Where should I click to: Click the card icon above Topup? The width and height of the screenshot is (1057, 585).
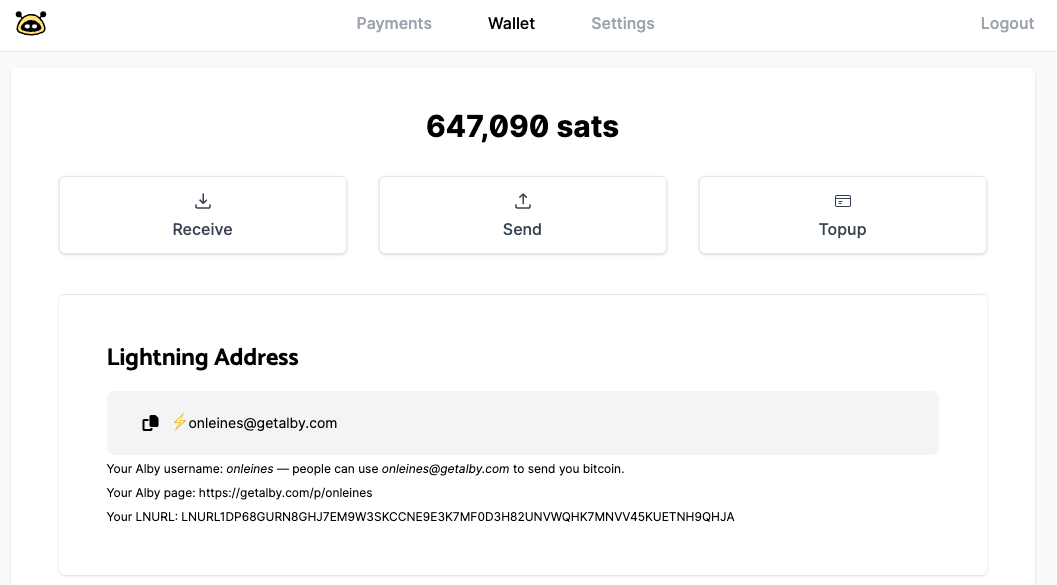click(843, 201)
